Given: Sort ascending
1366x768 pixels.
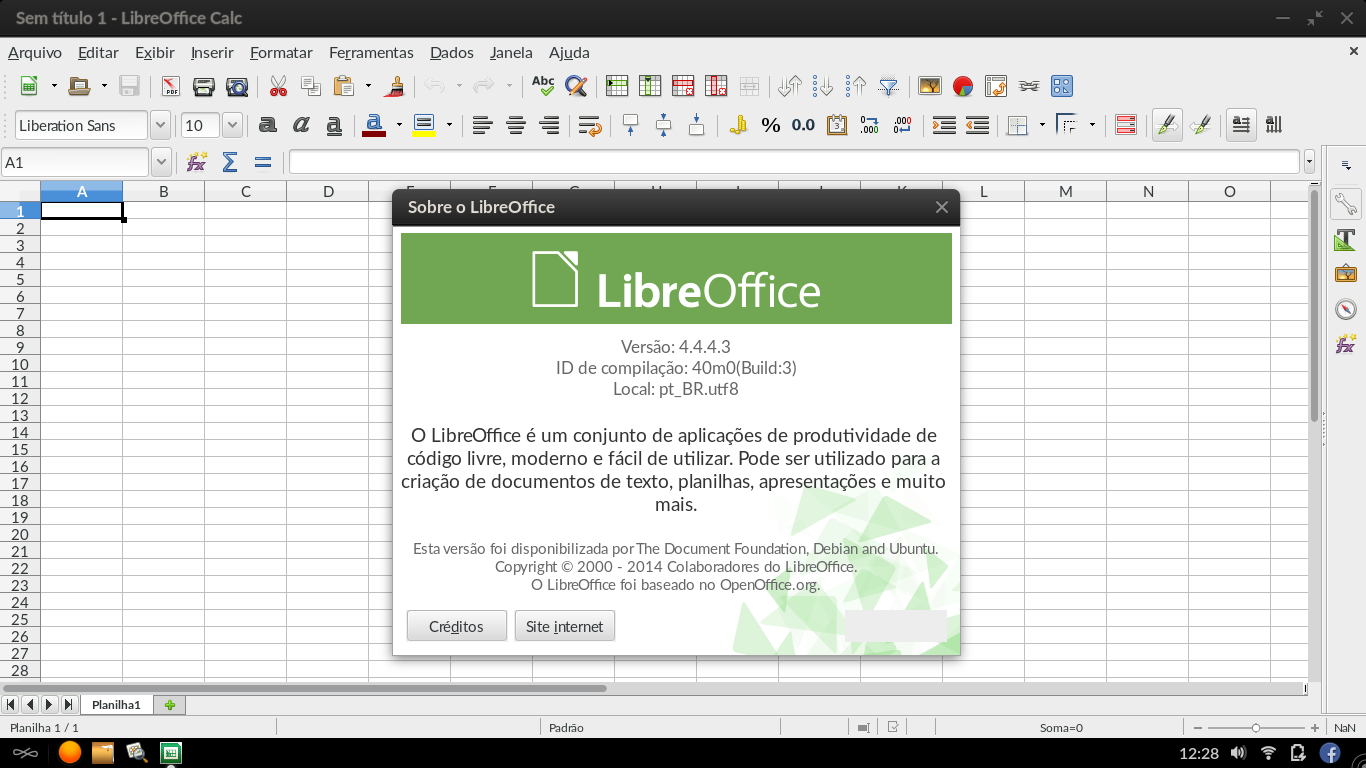Looking at the screenshot, I should pos(823,86).
